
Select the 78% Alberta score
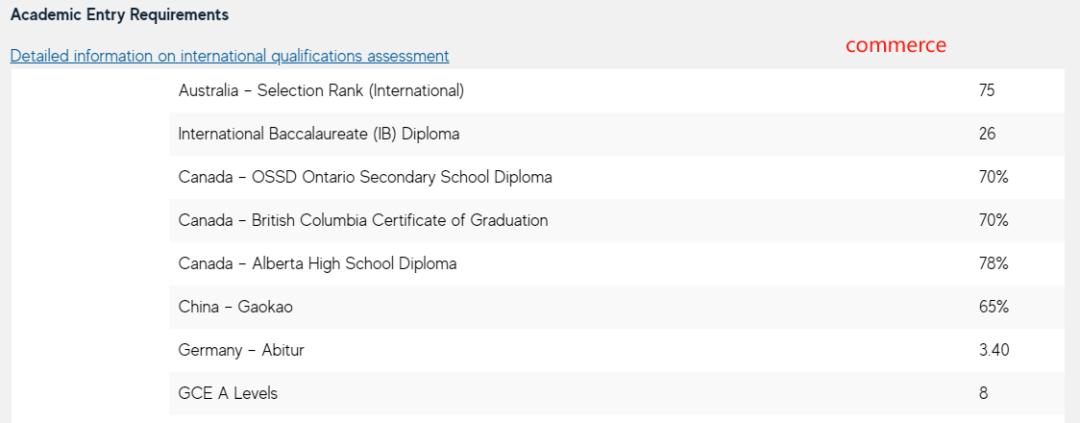click(993, 264)
